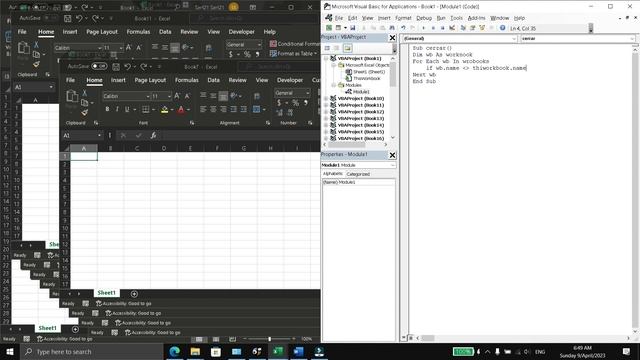
Task: Toggle Italic in front Excel ribbon
Action: 117,109
